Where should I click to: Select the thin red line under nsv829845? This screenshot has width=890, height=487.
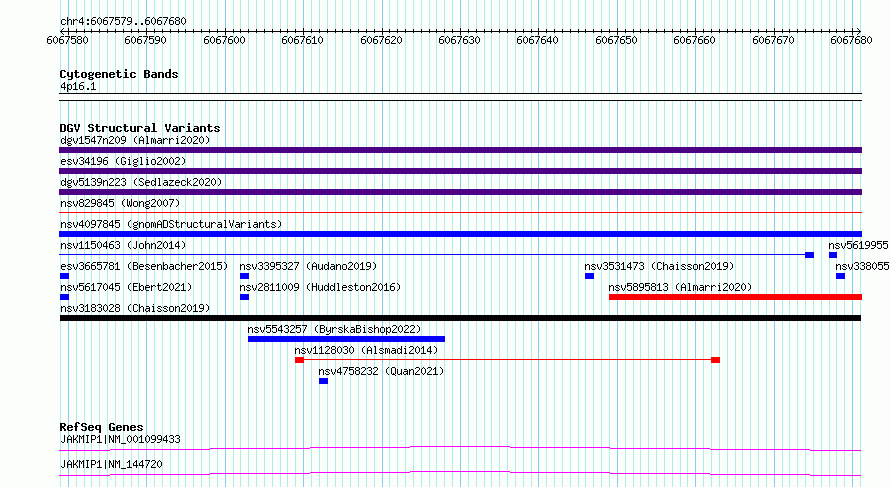coord(460,213)
